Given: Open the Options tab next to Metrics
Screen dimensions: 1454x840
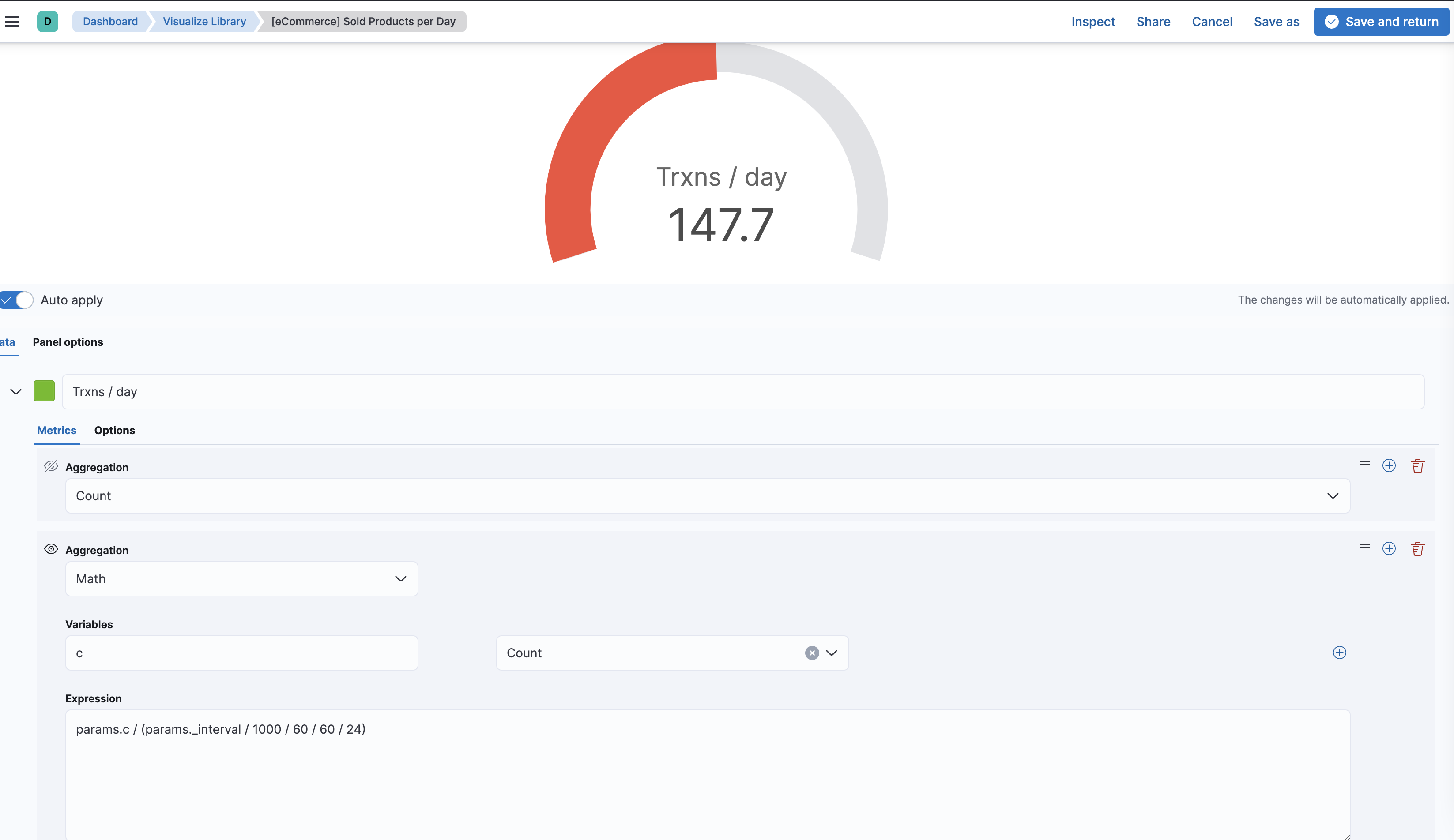Looking at the screenshot, I should 114,430.
